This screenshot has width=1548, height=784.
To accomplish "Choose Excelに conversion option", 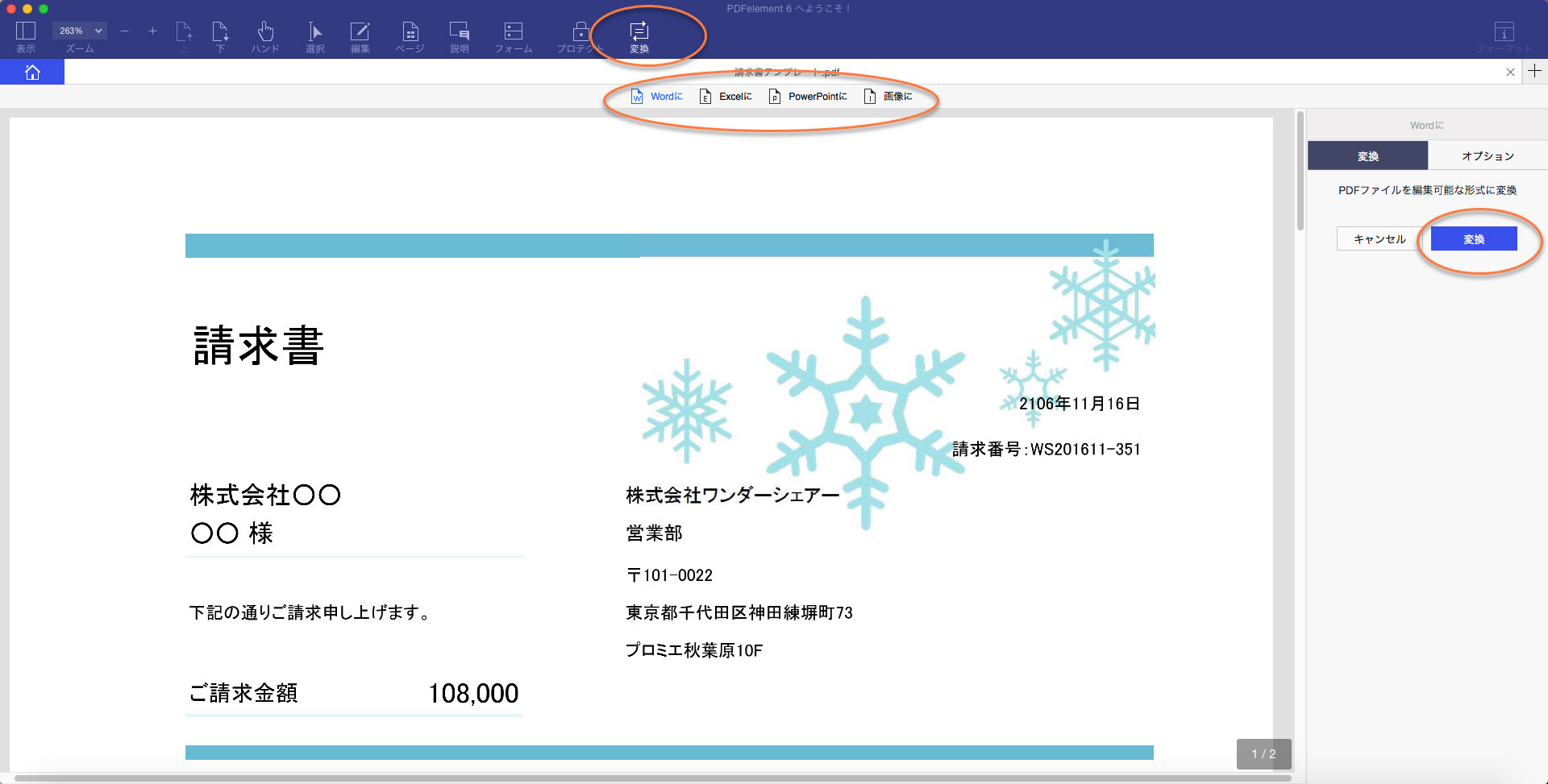I will (x=726, y=96).
